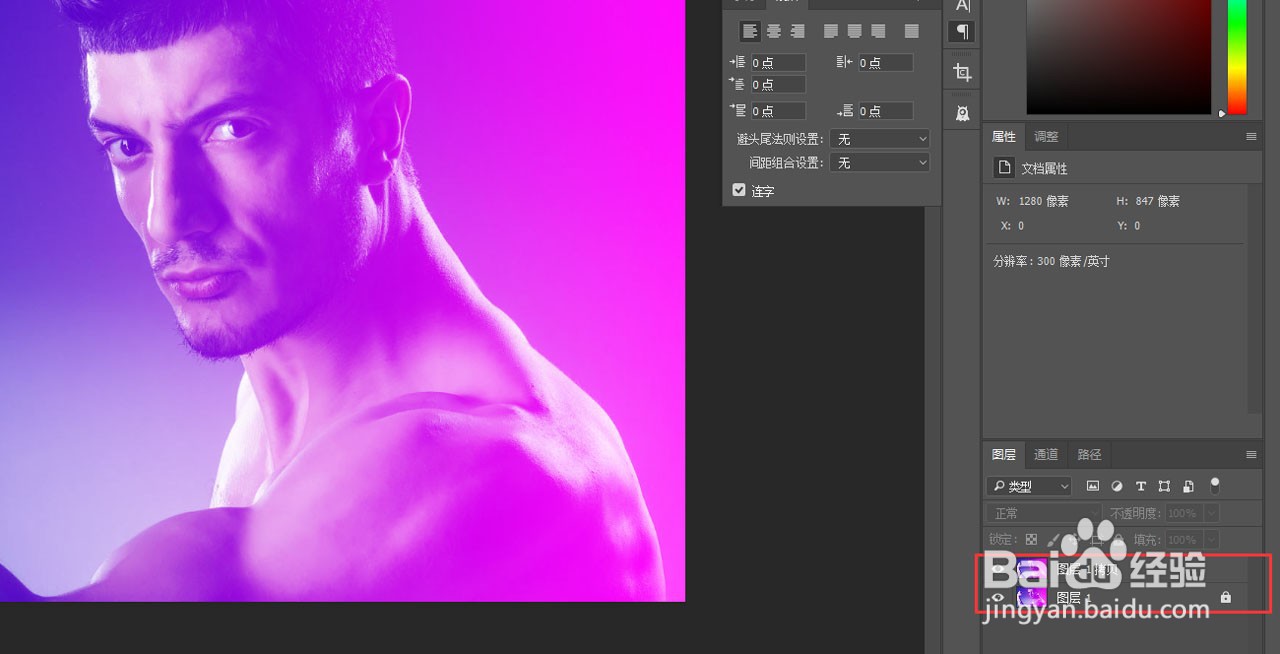Switch to the 调整 tab
Image resolution: width=1280 pixels, height=654 pixels.
click(x=1046, y=136)
